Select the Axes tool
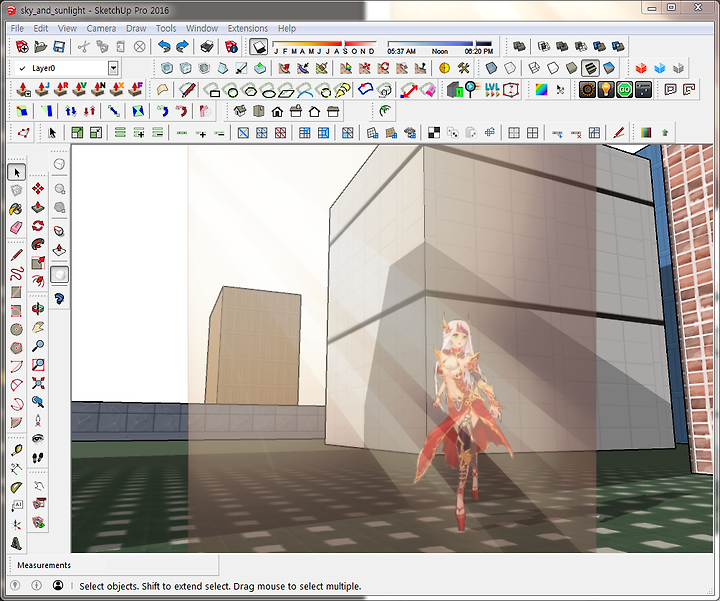Image resolution: width=720 pixels, height=601 pixels. click(x=17, y=524)
